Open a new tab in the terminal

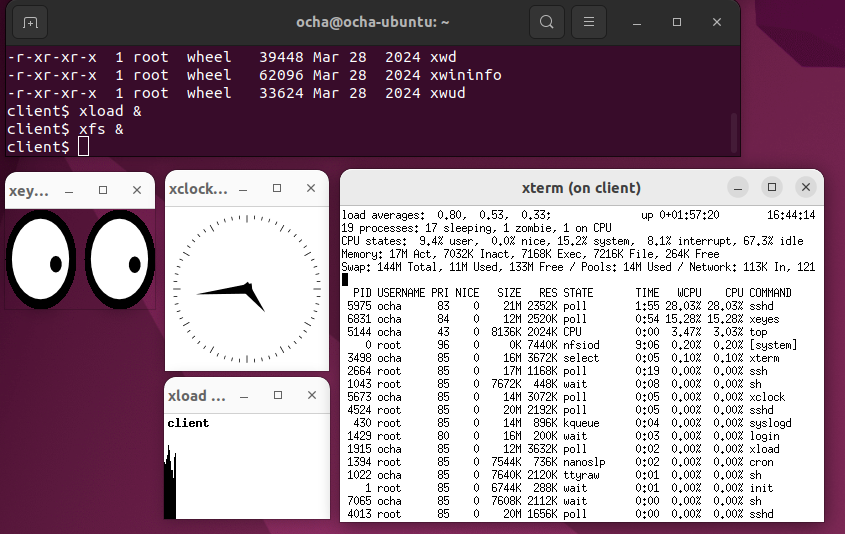pyautogui.click(x=30, y=22)
